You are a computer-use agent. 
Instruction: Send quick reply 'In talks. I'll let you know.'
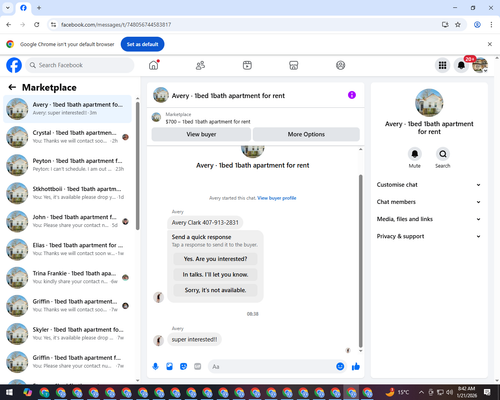215,275
